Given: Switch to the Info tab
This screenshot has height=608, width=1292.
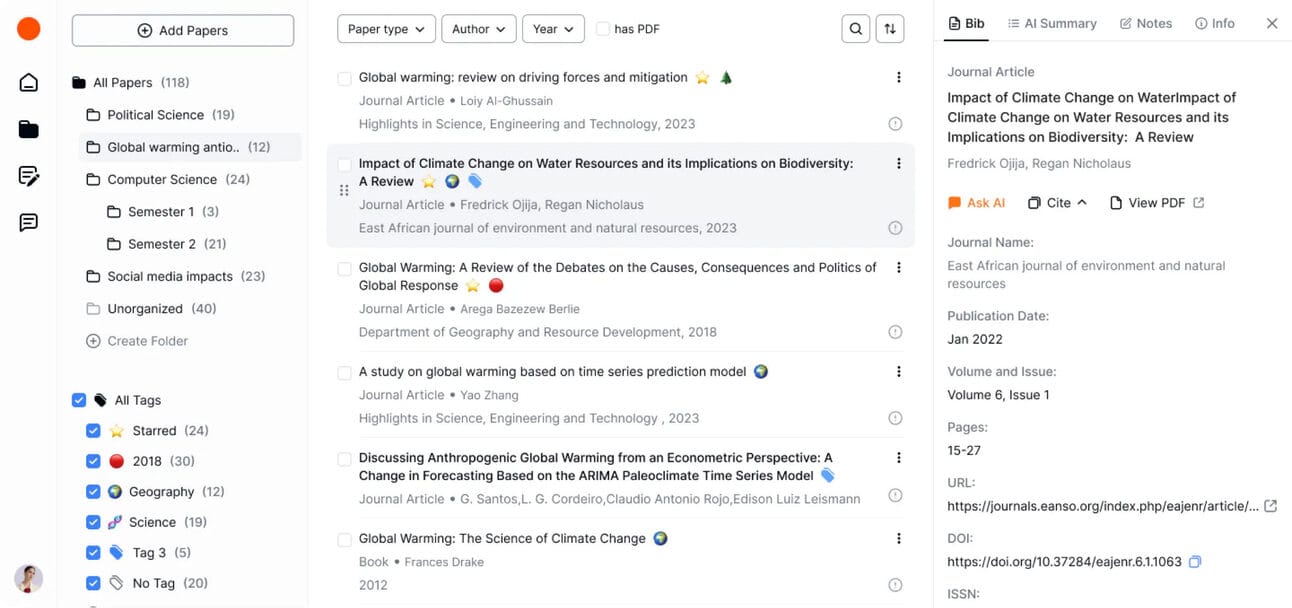Looking at the screenshot, I should (x=1215, y=23).
